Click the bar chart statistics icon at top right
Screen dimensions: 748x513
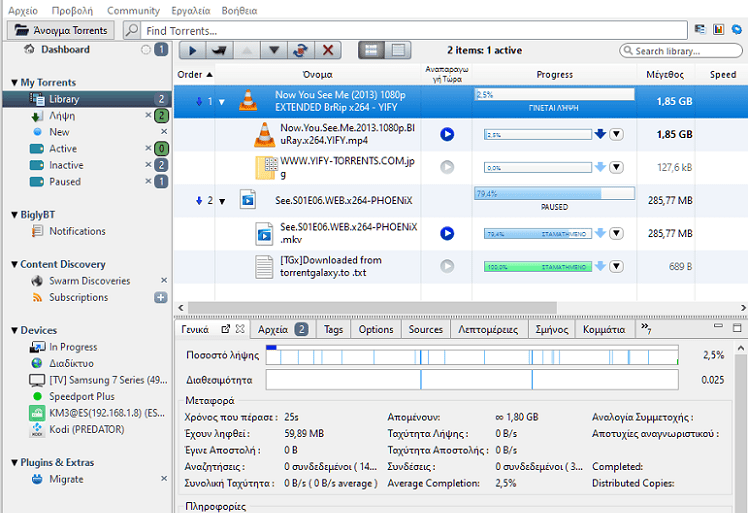click(x=718, y=30)
